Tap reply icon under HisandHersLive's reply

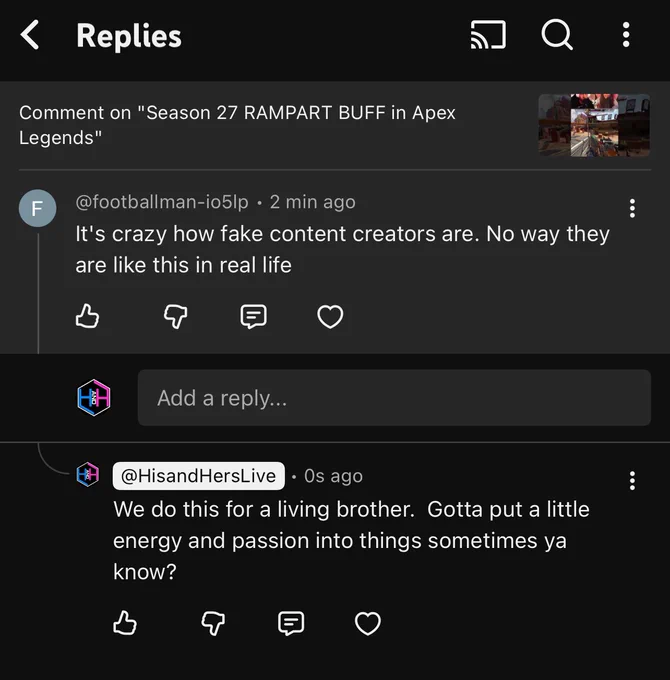pos(291,624)
